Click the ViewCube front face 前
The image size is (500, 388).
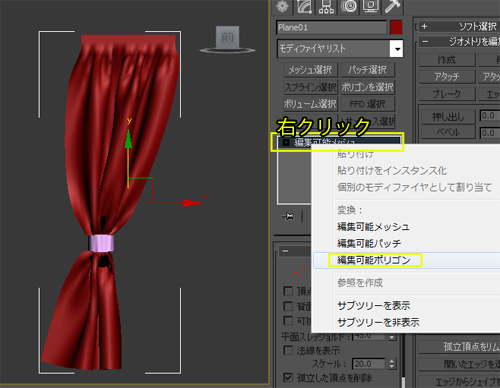(227, 37)
